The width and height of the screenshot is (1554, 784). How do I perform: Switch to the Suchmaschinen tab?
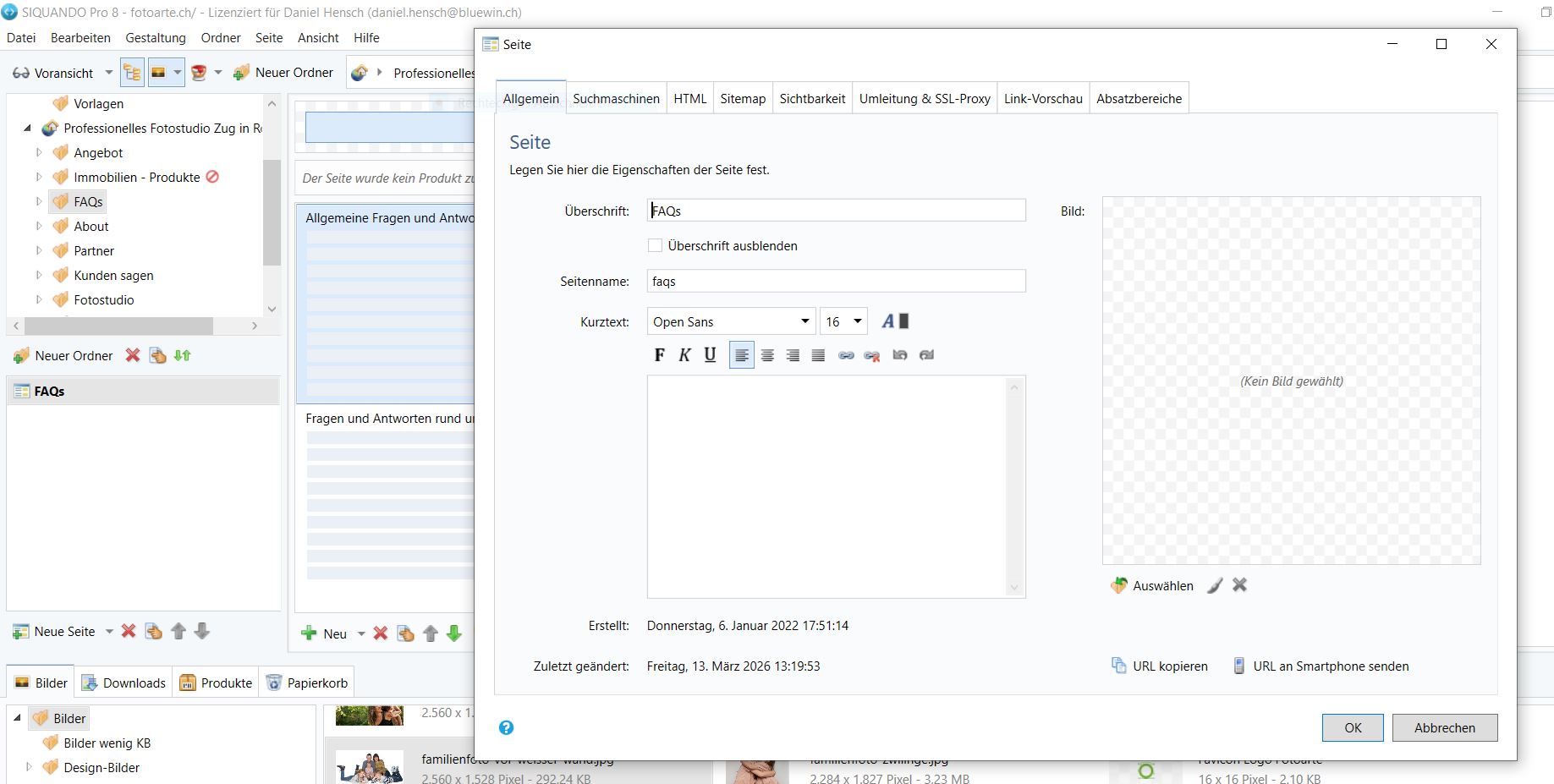coord(616,99)
